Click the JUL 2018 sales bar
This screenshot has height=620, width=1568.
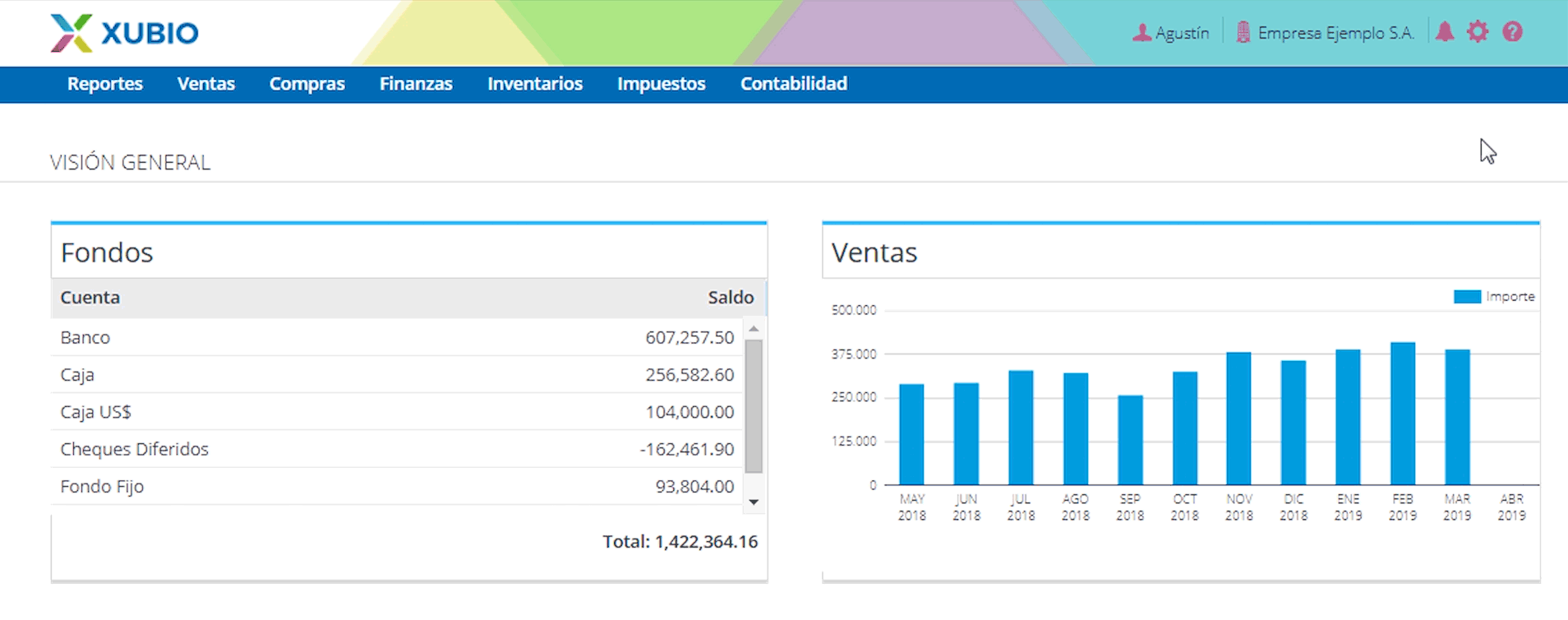1021,428
